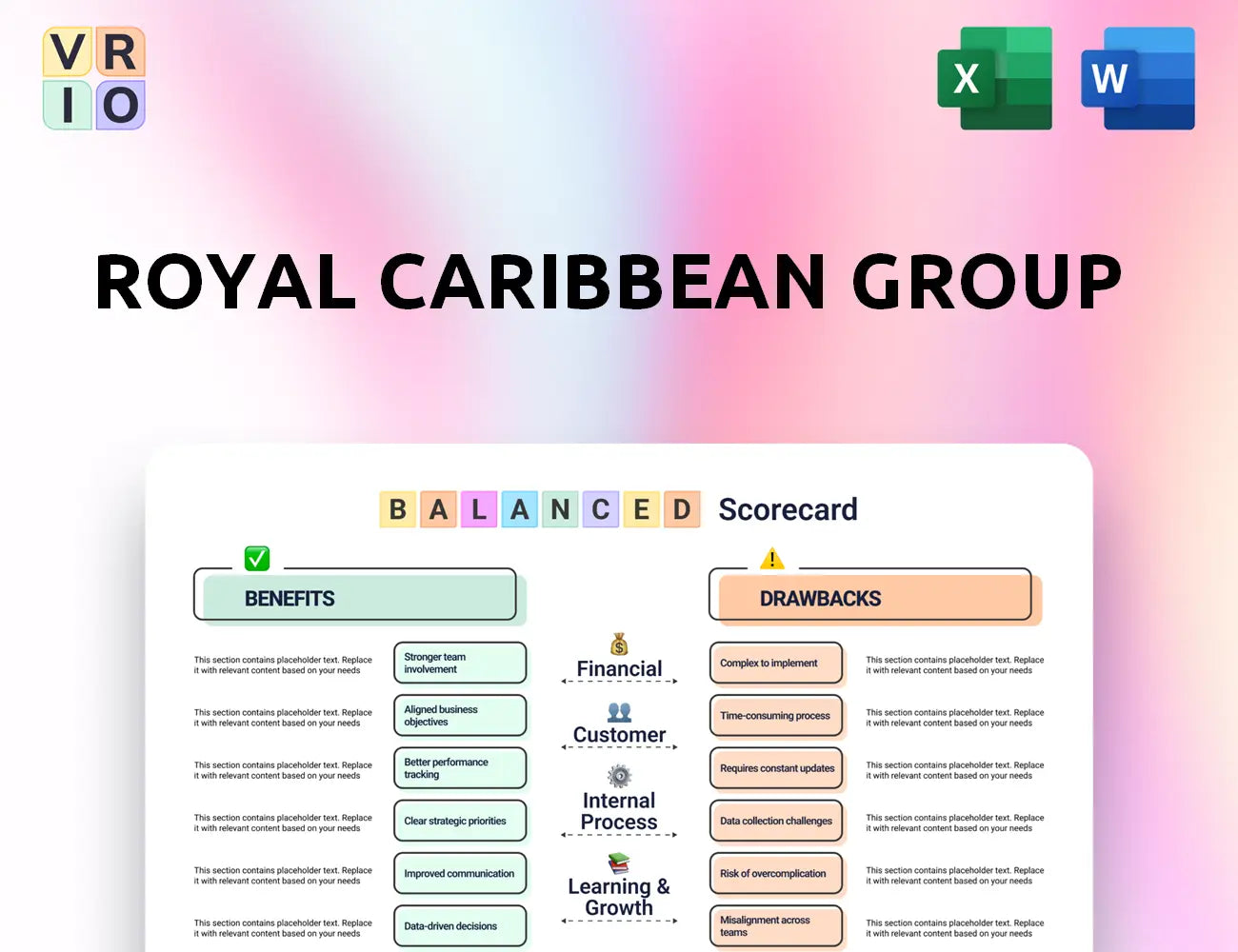Select the Risk of overcomplication box

776,873
